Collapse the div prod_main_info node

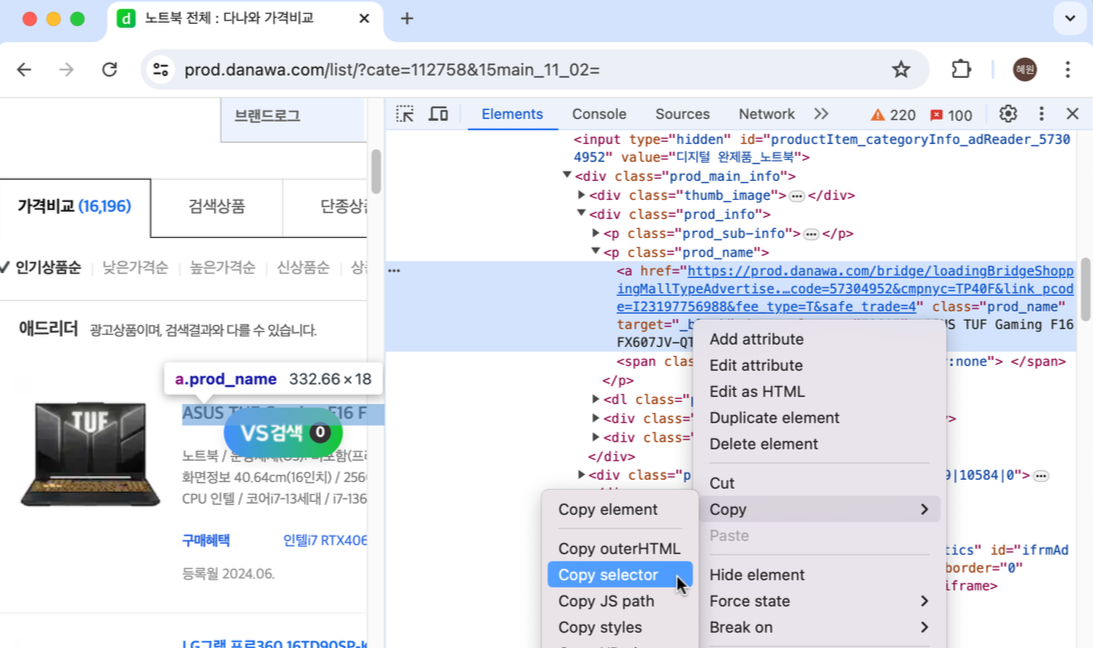567,176
